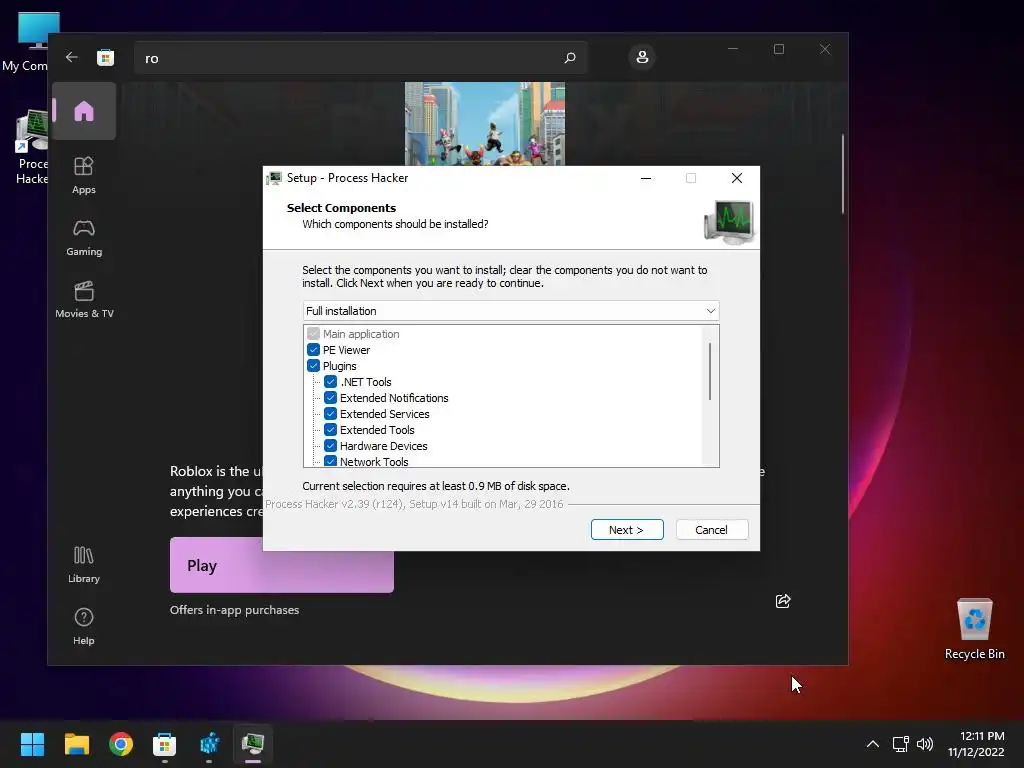
Task: Click the Microsoft Store logo icon
Action: tap(105, 57)
